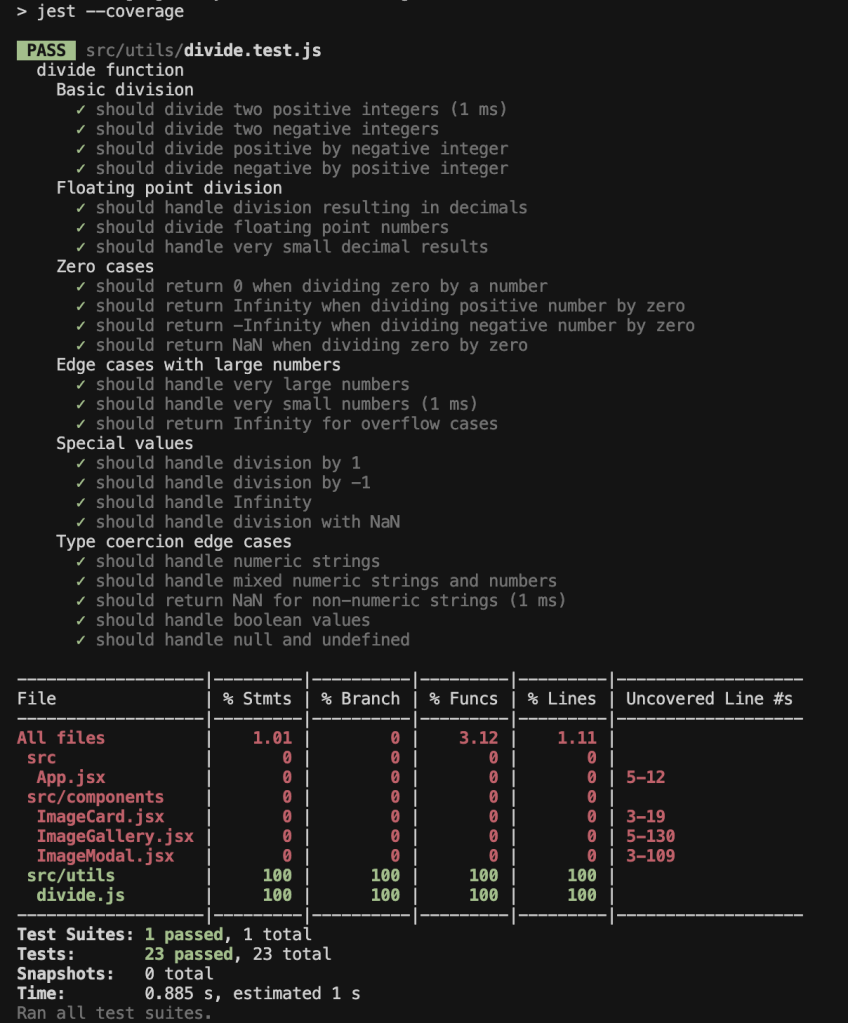
Task: Click checkmark beside "should divide two negative integers"
Action: click(x=80, y=129)
